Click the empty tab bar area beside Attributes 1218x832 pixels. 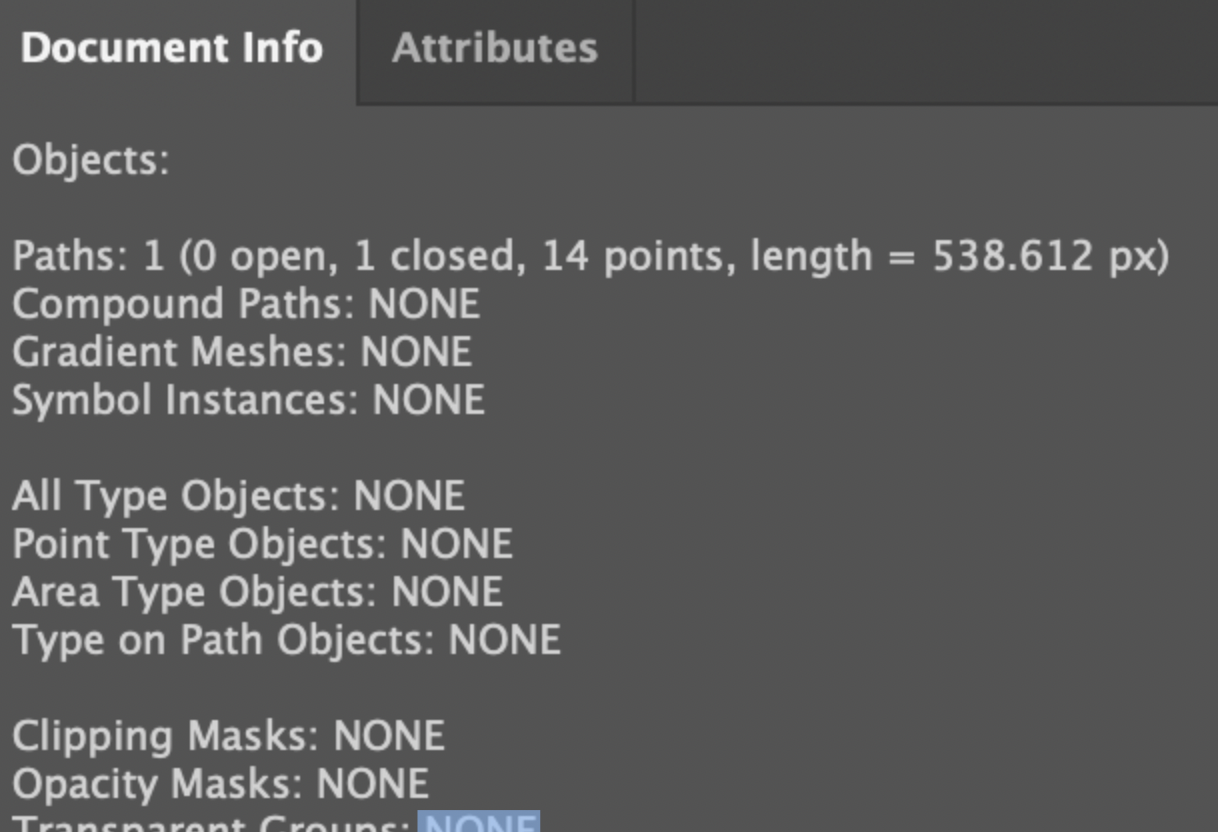point(925,50)
